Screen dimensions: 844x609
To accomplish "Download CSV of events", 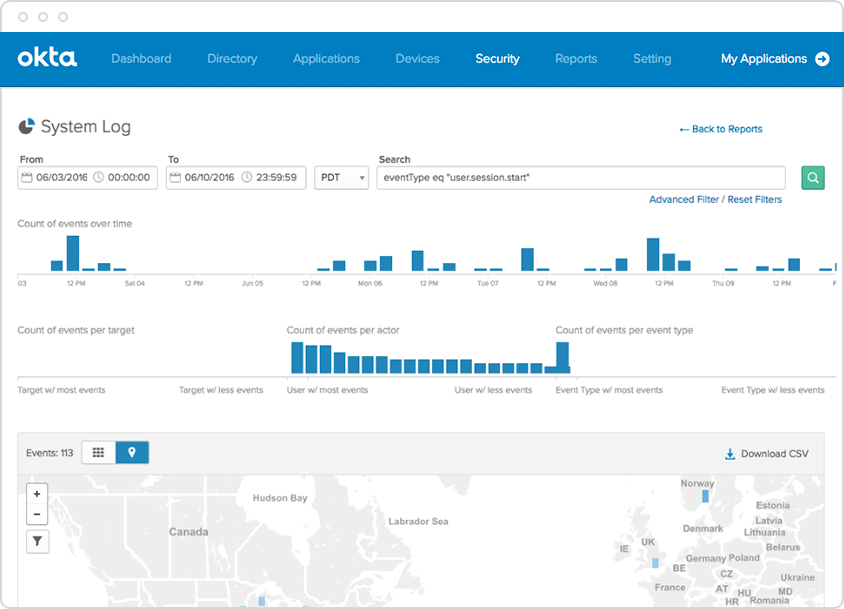I will (x=766, y=454).
